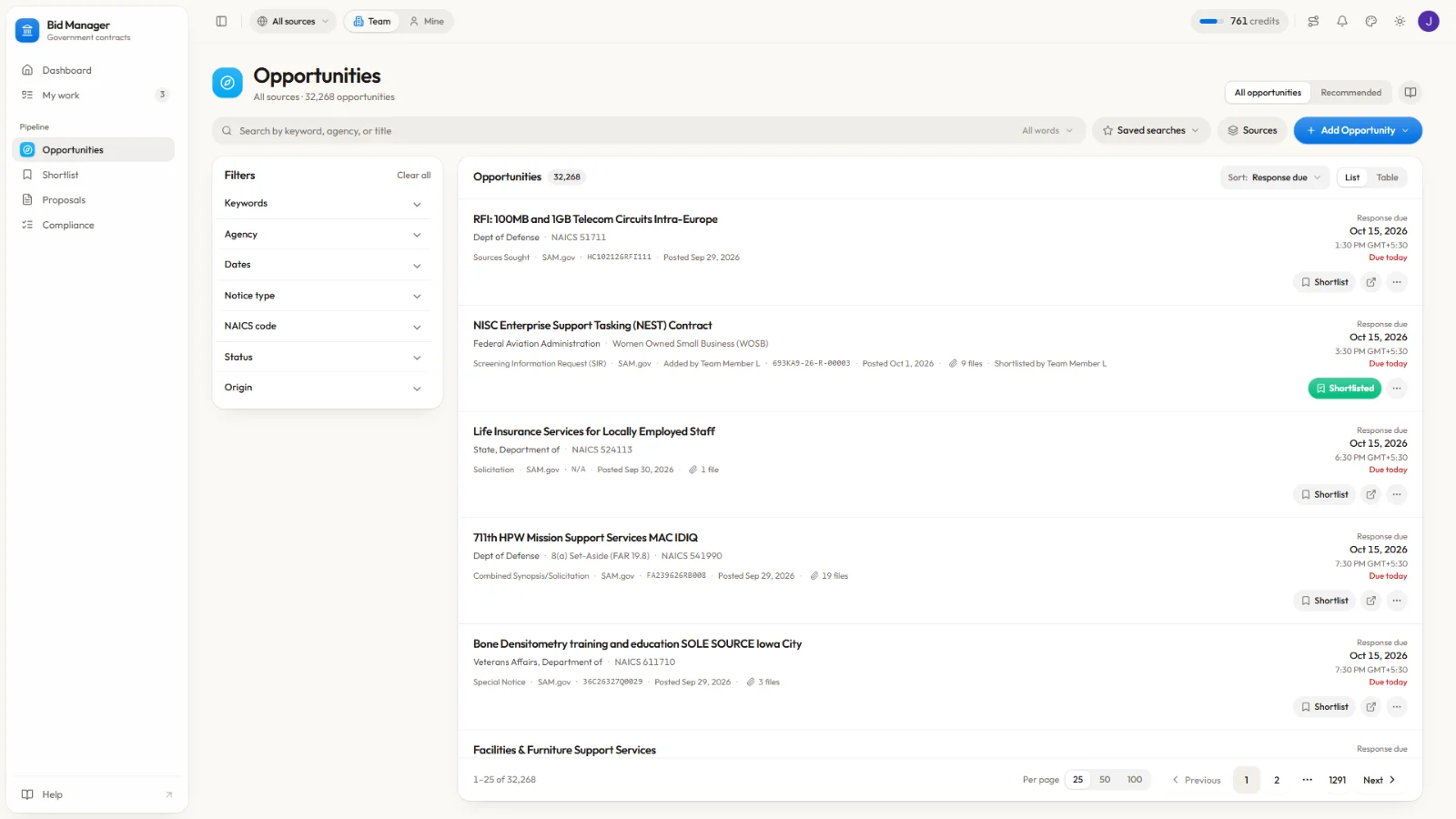Switch to Table view

pyautogui.click(x=1387, y=177)
